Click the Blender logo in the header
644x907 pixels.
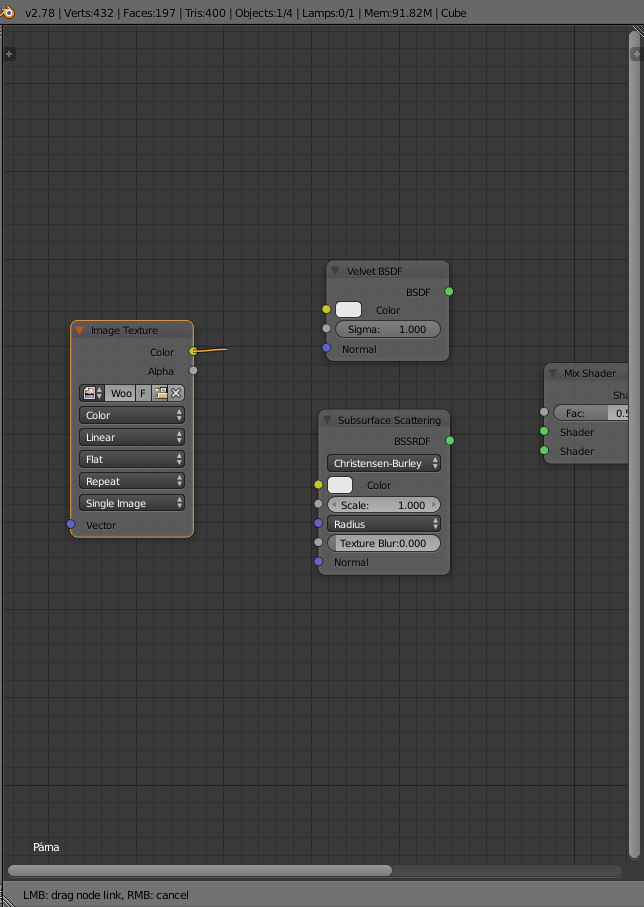[9, 13]
